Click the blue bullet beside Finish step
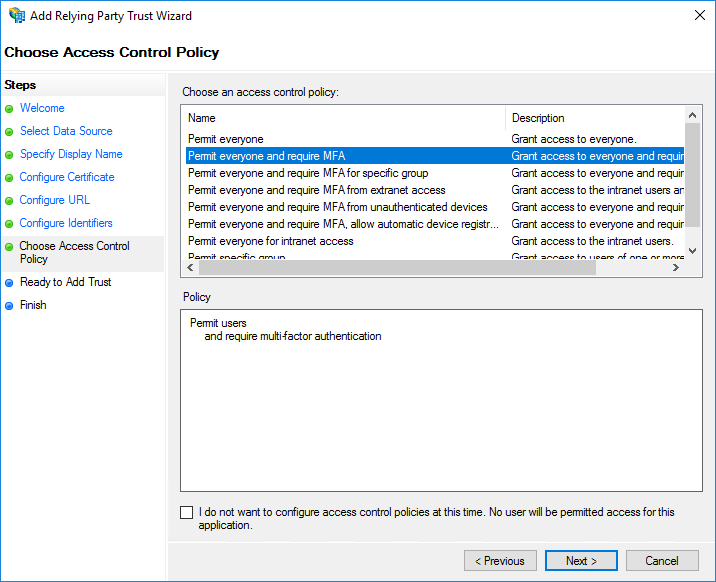This screenshot has width=716, height=582. [9, 306]
